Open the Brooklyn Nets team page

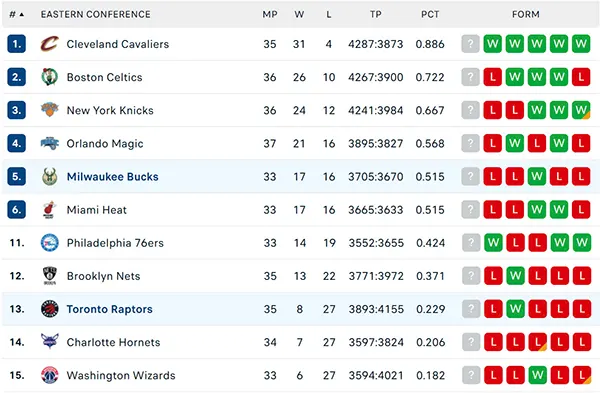point(103,276)
